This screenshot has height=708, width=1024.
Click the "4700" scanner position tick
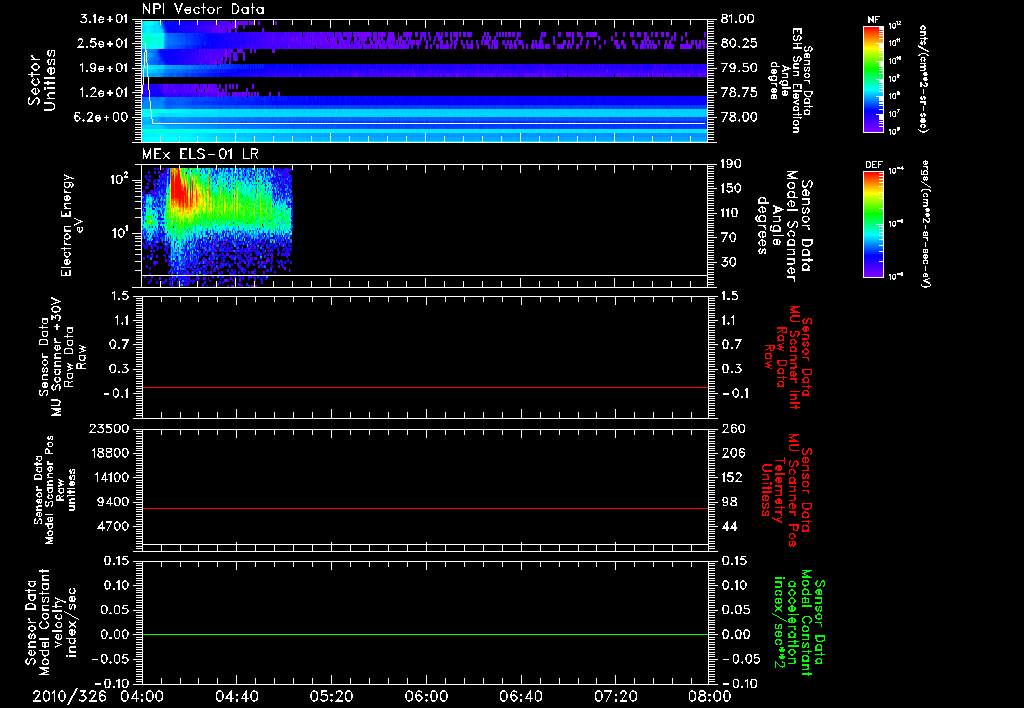tap(114, 526)
